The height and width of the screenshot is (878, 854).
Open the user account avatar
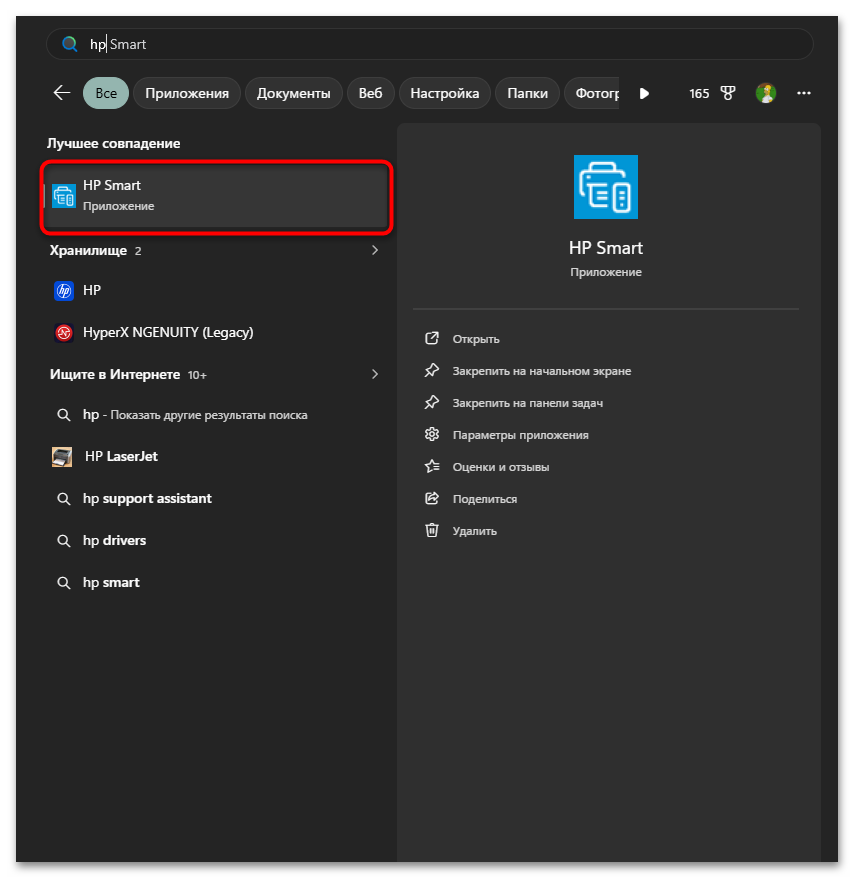(x=766, y=93)
